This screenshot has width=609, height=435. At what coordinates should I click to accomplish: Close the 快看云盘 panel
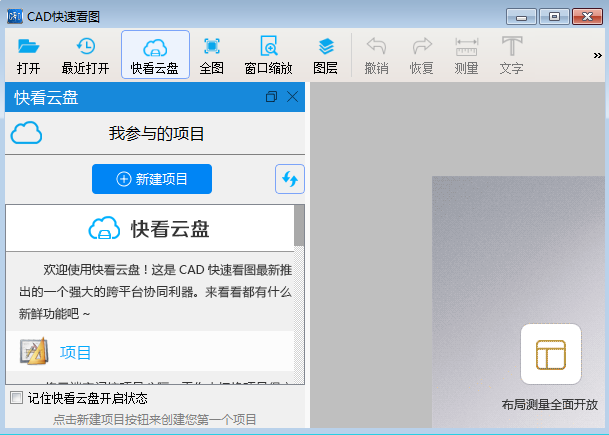292,97
